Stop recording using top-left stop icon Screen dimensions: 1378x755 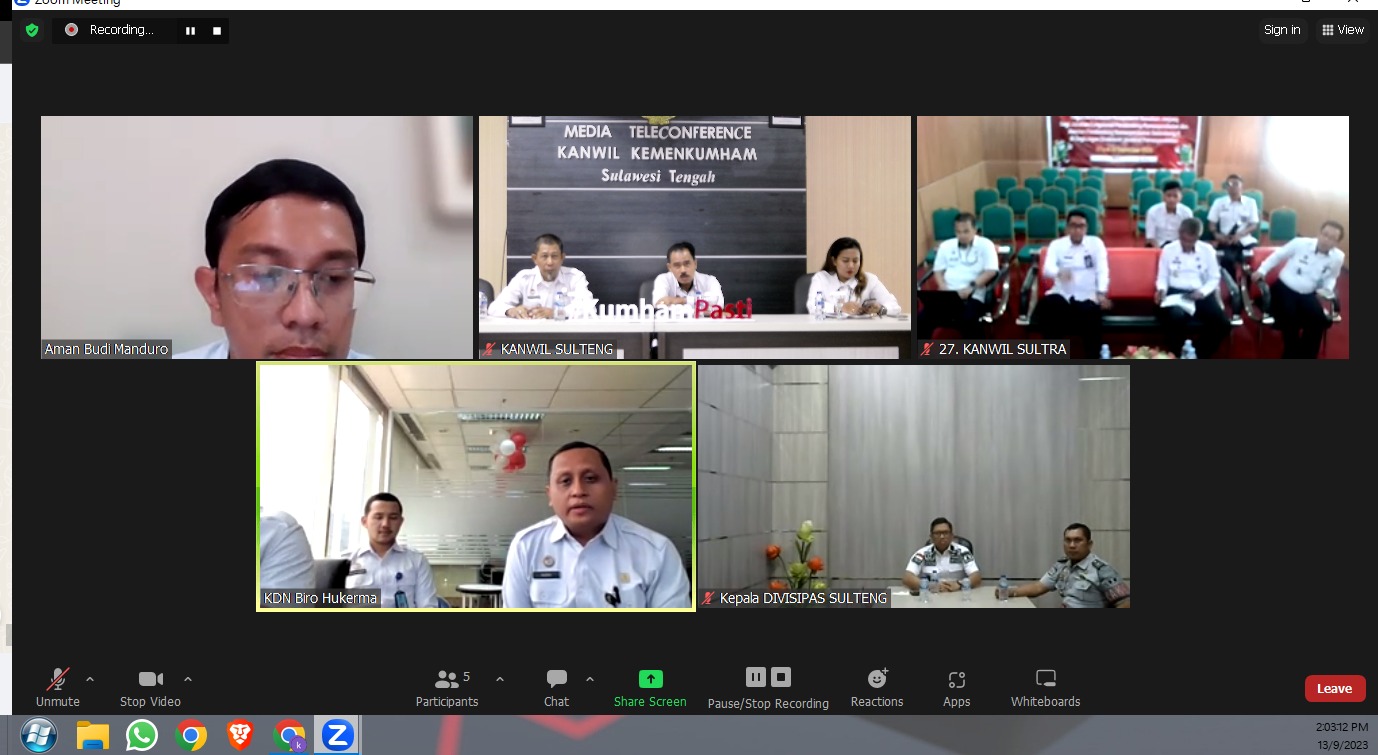216,31
